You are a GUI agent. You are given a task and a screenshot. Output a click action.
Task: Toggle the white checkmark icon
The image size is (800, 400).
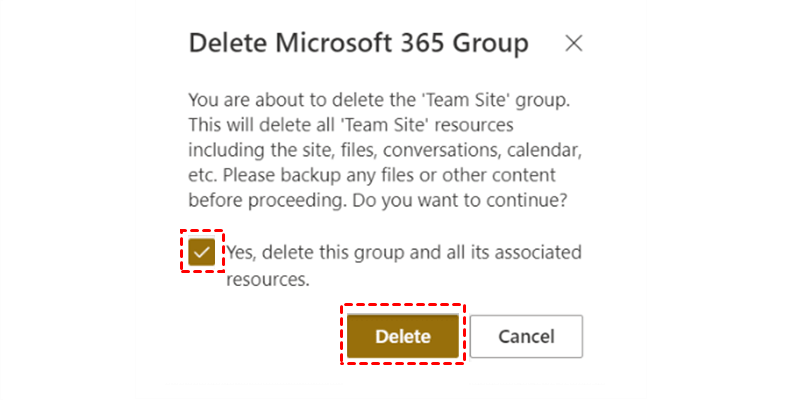(202, 252)
